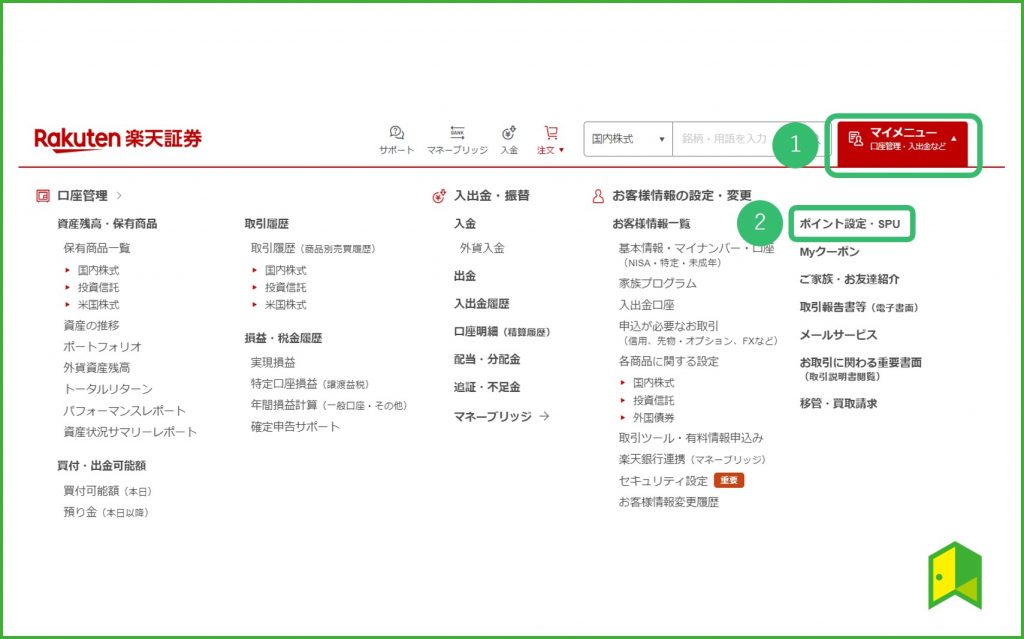Open 保有商品一覧 link
This screenshot has width=1024, height=639.
[x=97, y=248]
